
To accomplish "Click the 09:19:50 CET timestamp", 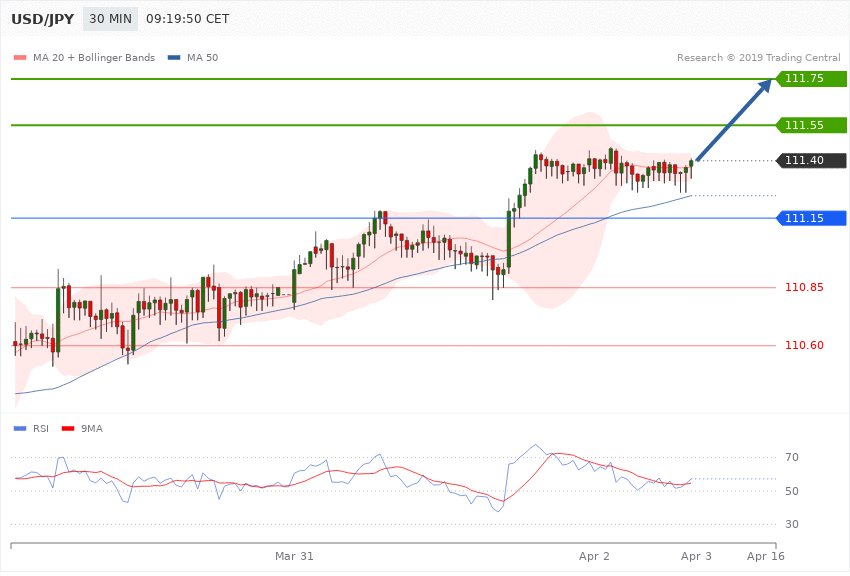I will [188, 19].
